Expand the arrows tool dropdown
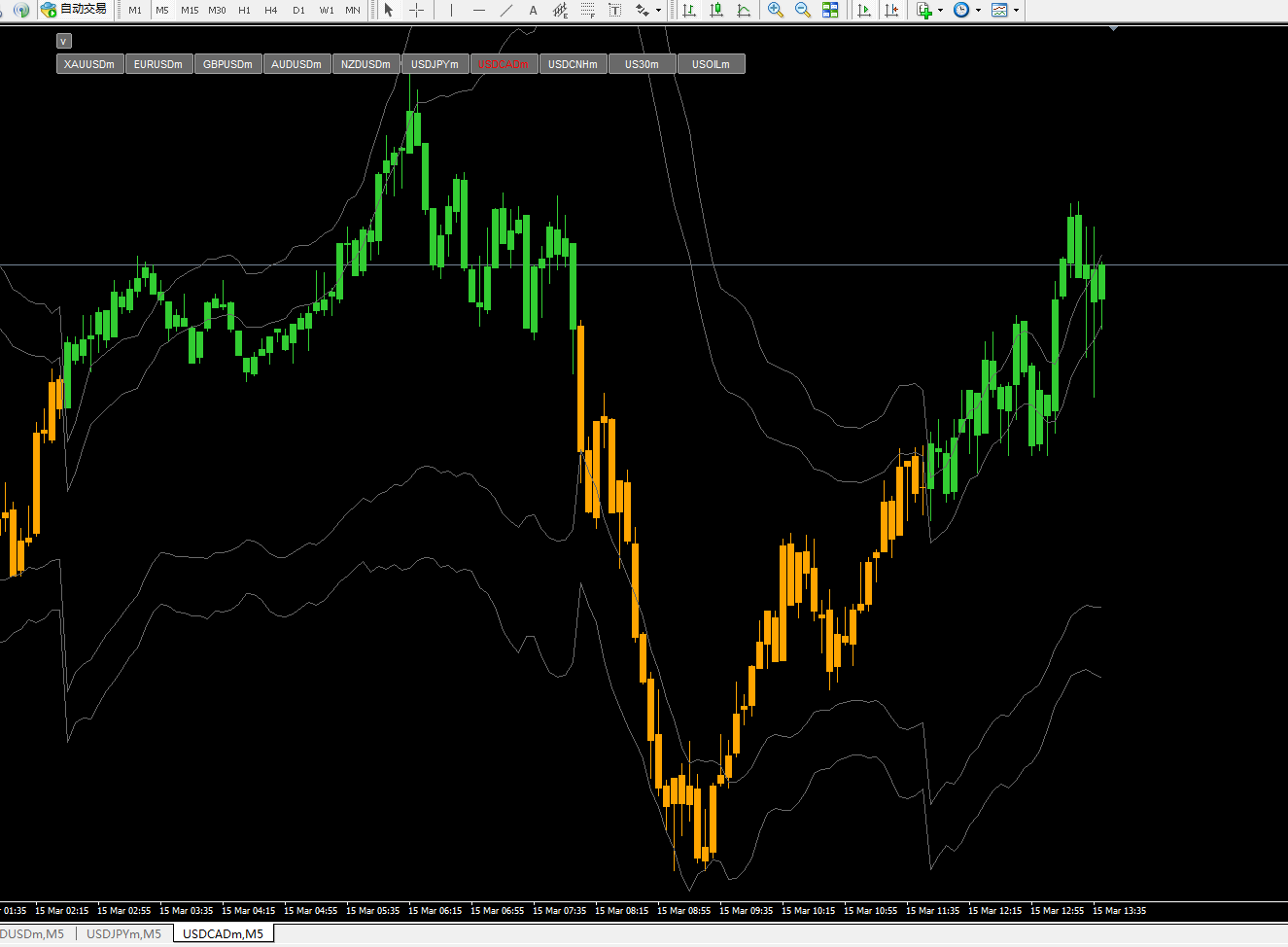 tap(658, 10)
